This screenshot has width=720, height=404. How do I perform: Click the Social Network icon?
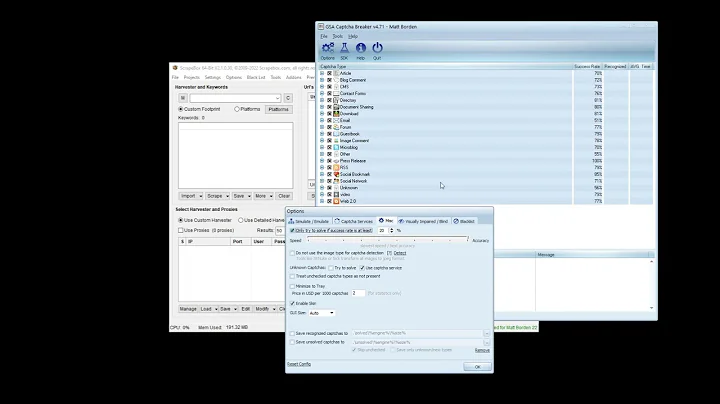pyautogui.click(x=336, y=181)
